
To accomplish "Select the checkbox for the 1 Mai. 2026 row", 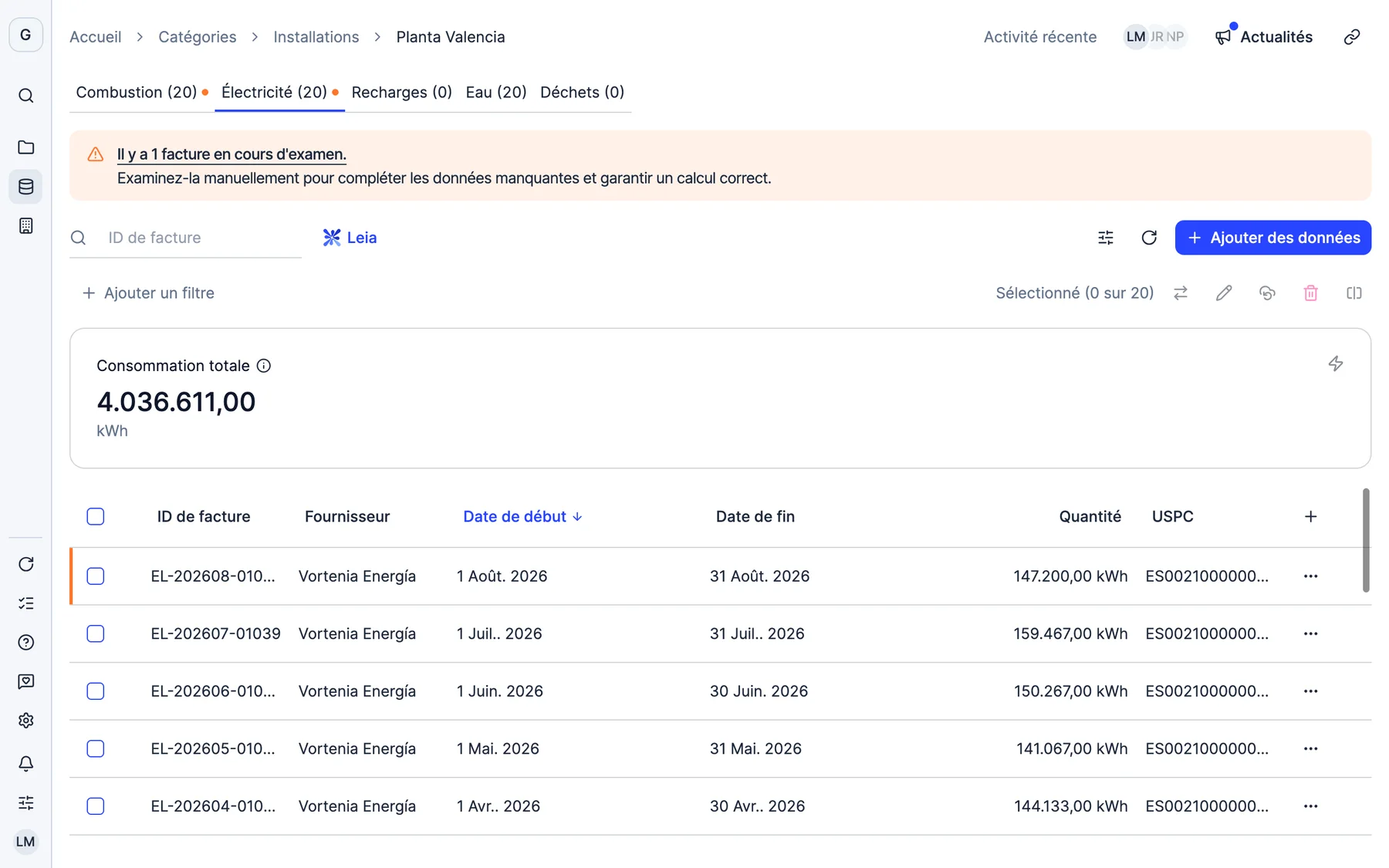I will point(96,748).
